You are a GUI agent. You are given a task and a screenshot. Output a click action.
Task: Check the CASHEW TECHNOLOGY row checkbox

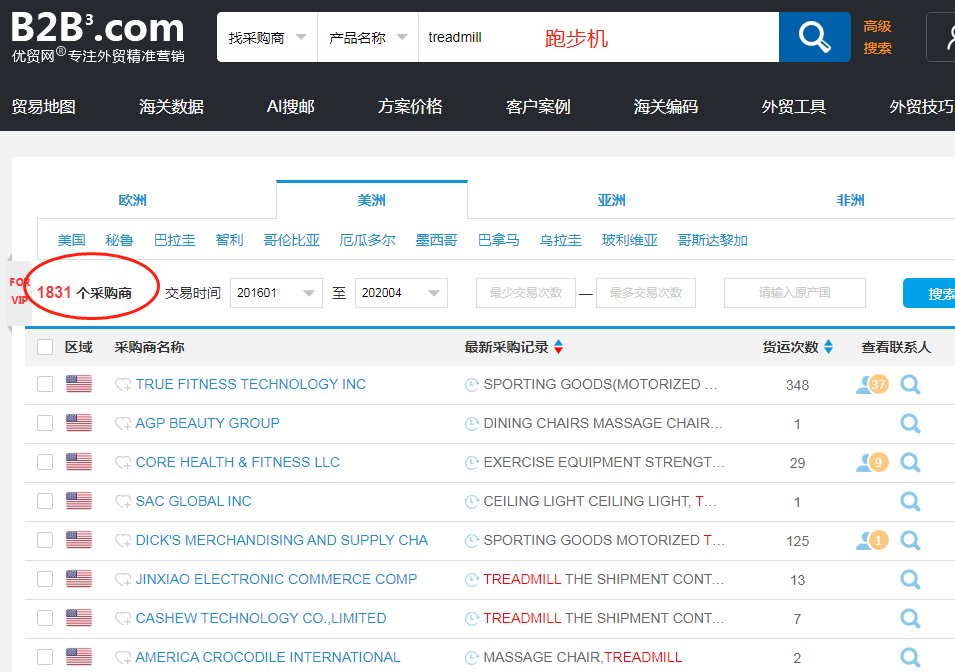[45, 618]
